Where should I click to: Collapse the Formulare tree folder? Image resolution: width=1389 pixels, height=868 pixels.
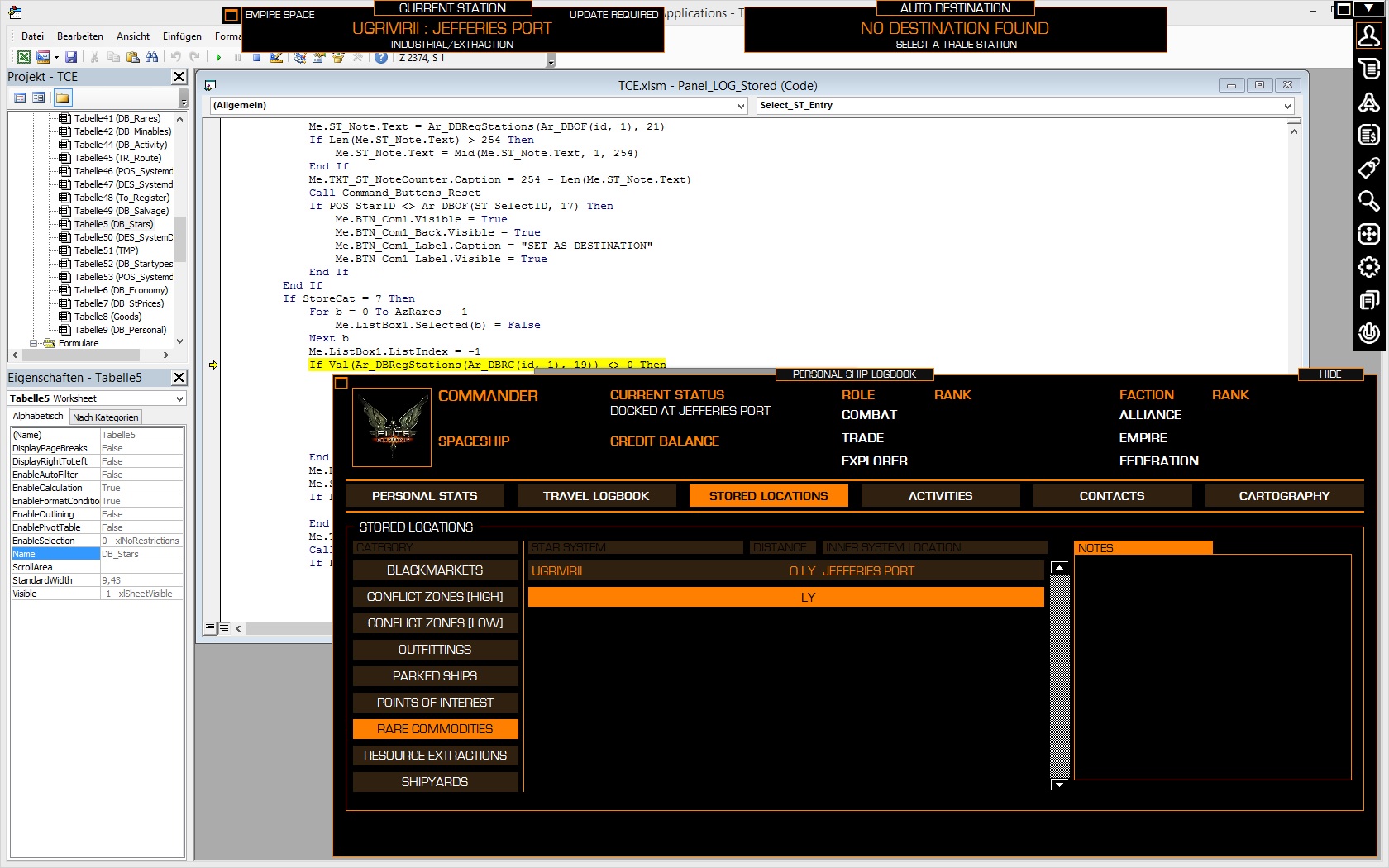pyautogui.click(x=34, y=343)
